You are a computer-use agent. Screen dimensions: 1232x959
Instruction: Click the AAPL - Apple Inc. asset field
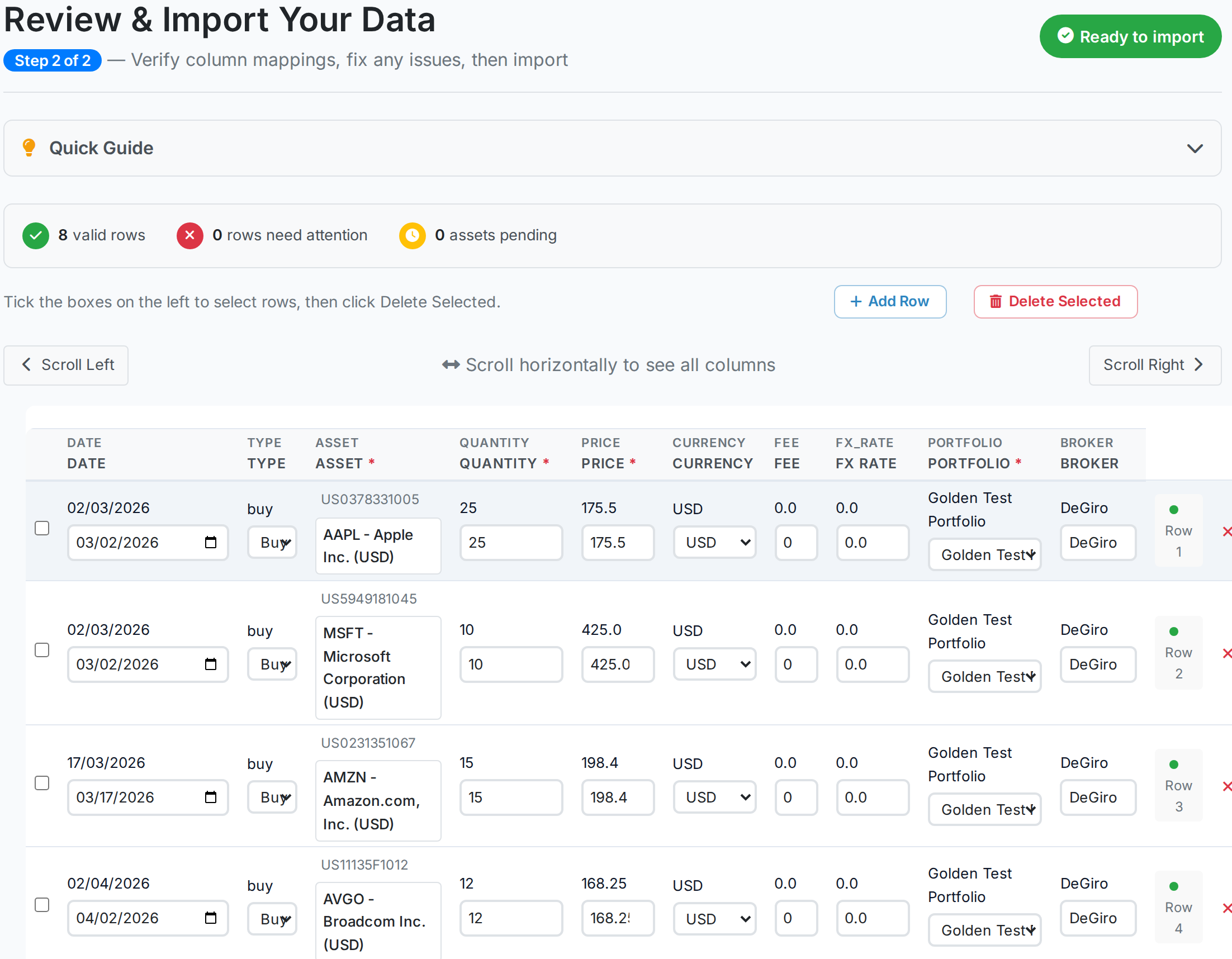[378, 546]
